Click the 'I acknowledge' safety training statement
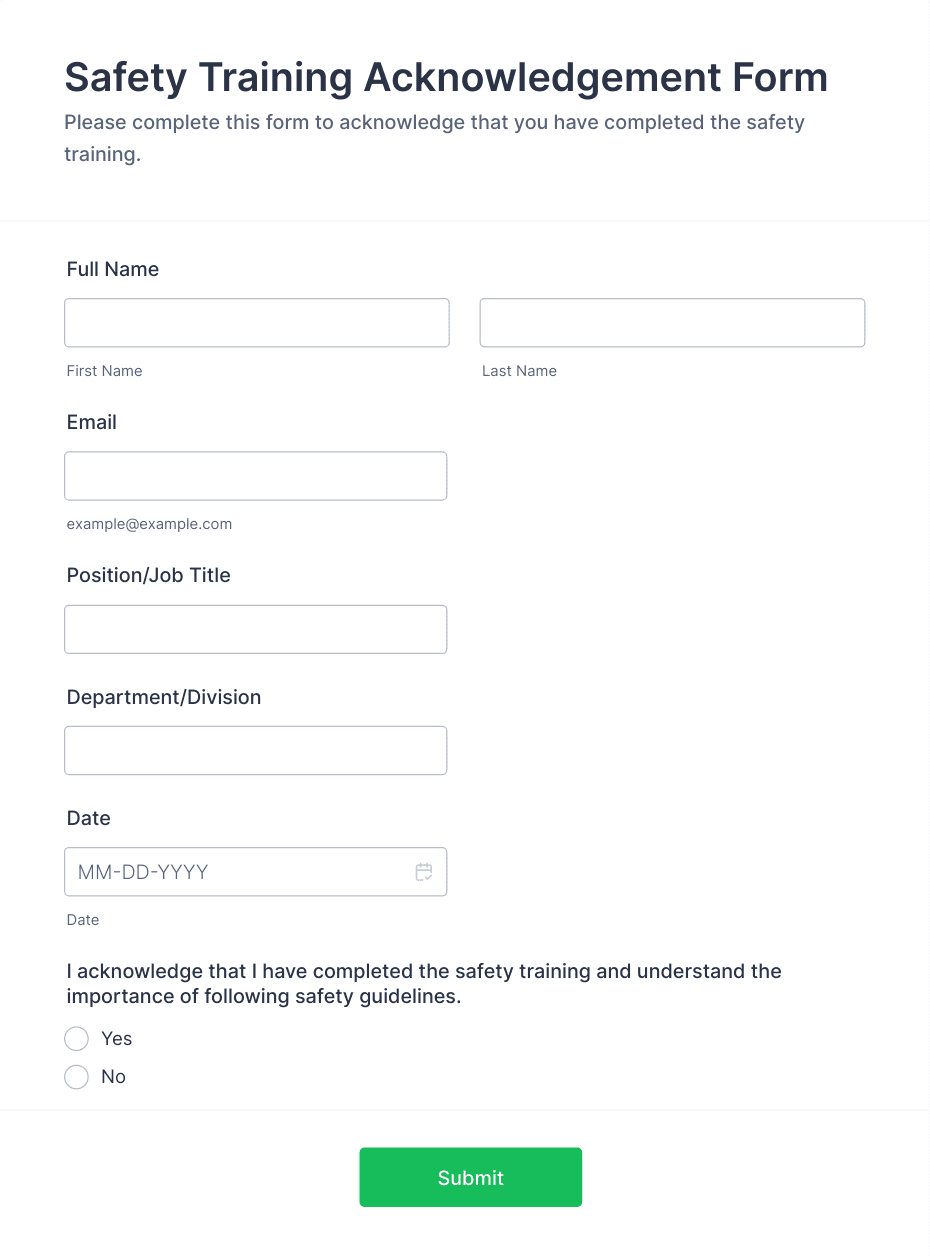This screenshot has width=930, height=1256. tap(424, 984)
